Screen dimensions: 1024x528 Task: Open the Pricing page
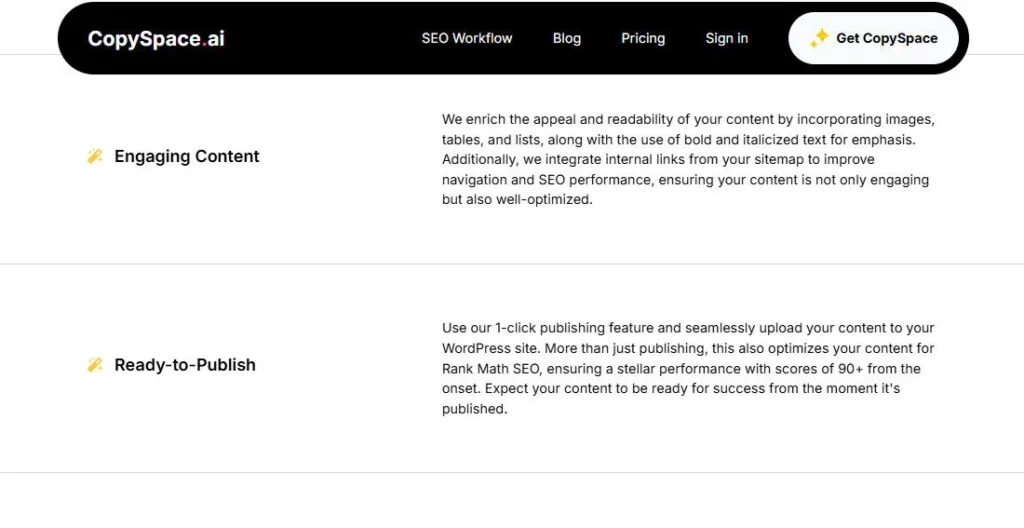(x=642, y=38)
